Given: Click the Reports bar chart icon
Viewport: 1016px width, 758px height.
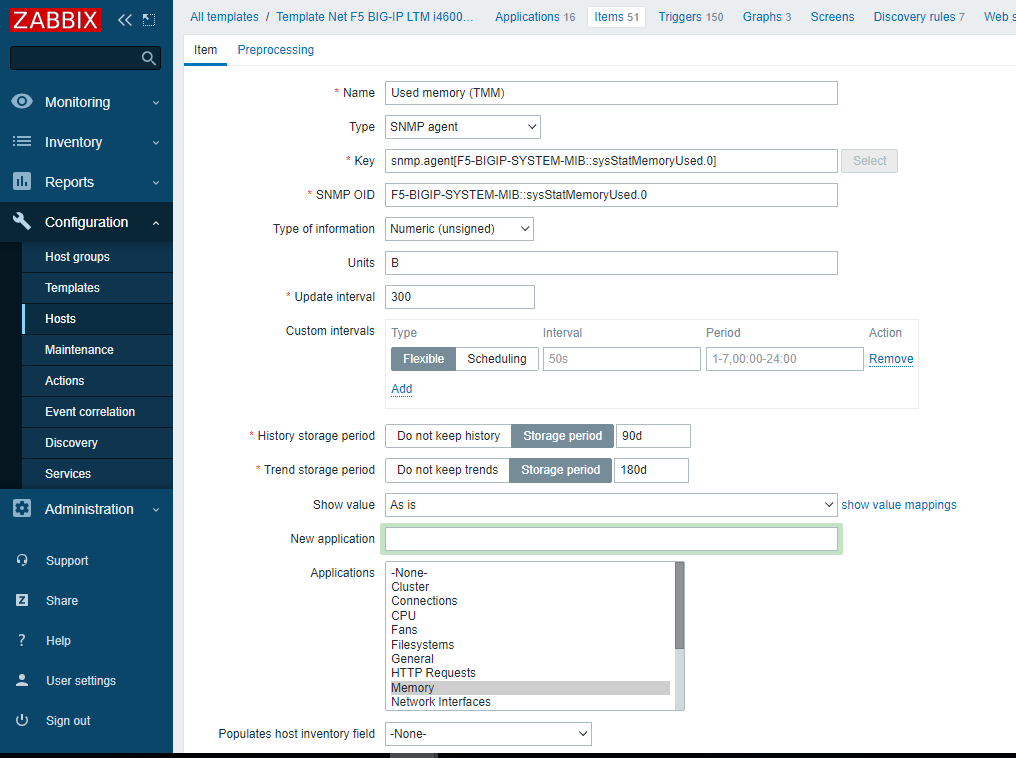Looking at the screenshot, I should click(22, 181).
